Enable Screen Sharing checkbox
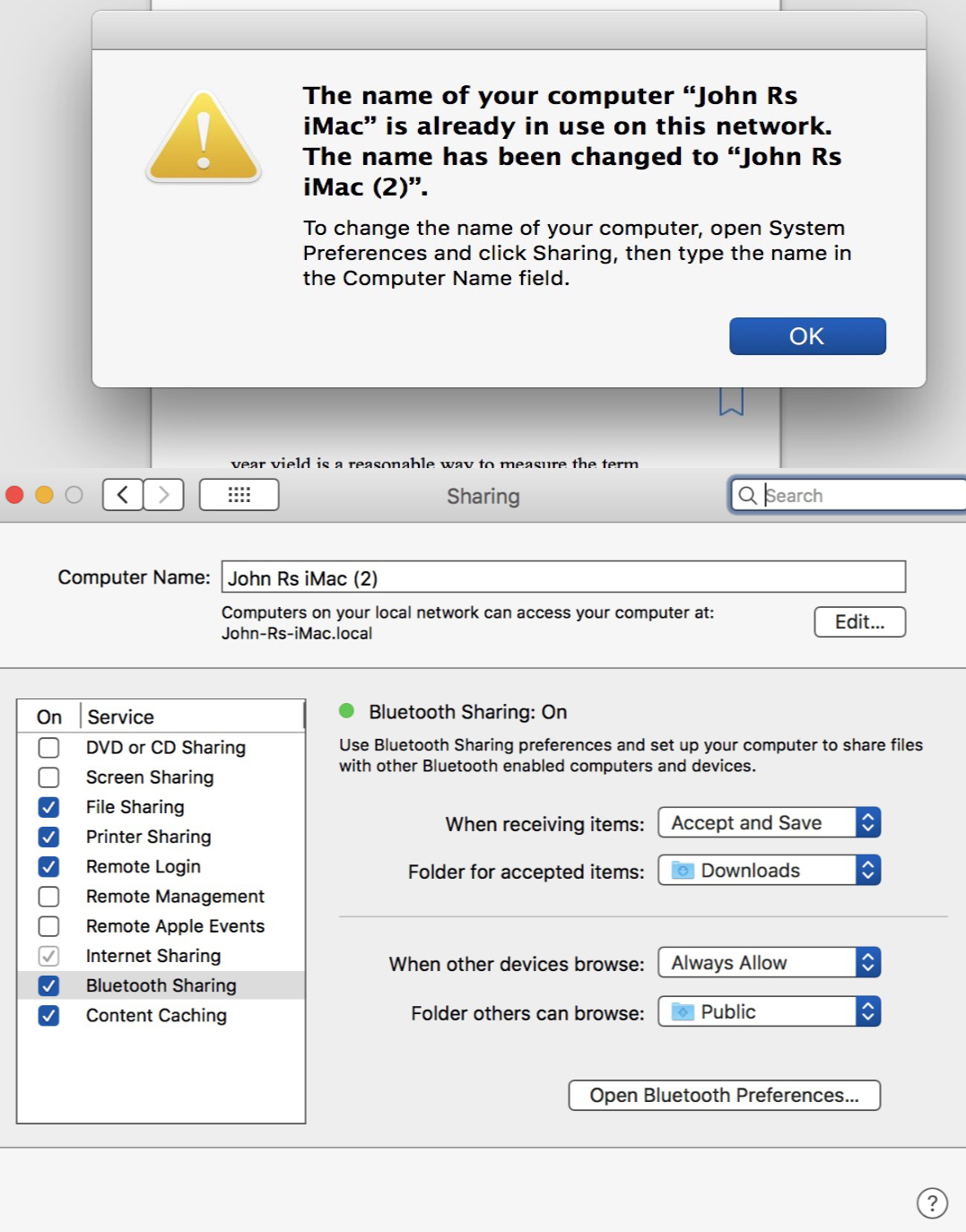 (x=49, y=777)
